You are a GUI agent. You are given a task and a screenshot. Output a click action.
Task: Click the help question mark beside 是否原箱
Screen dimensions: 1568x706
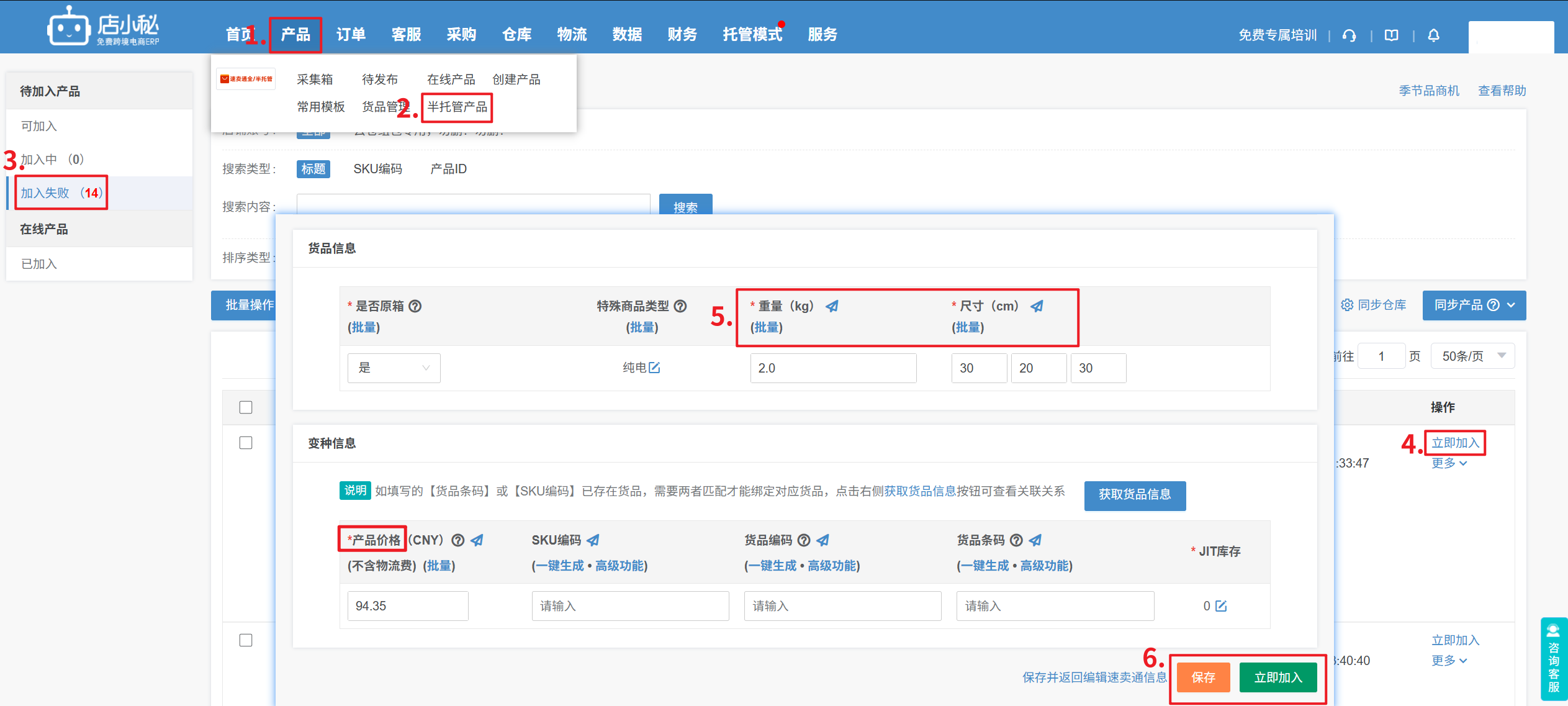[x=415, y=306]
